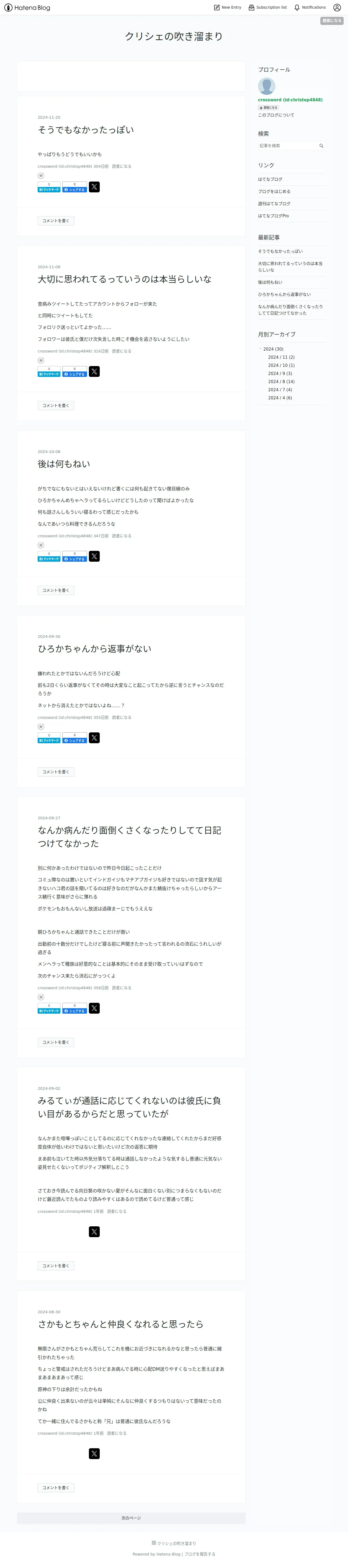
Task: Click the crossword (id:christop4848) profile name
Action: (290, 100)
